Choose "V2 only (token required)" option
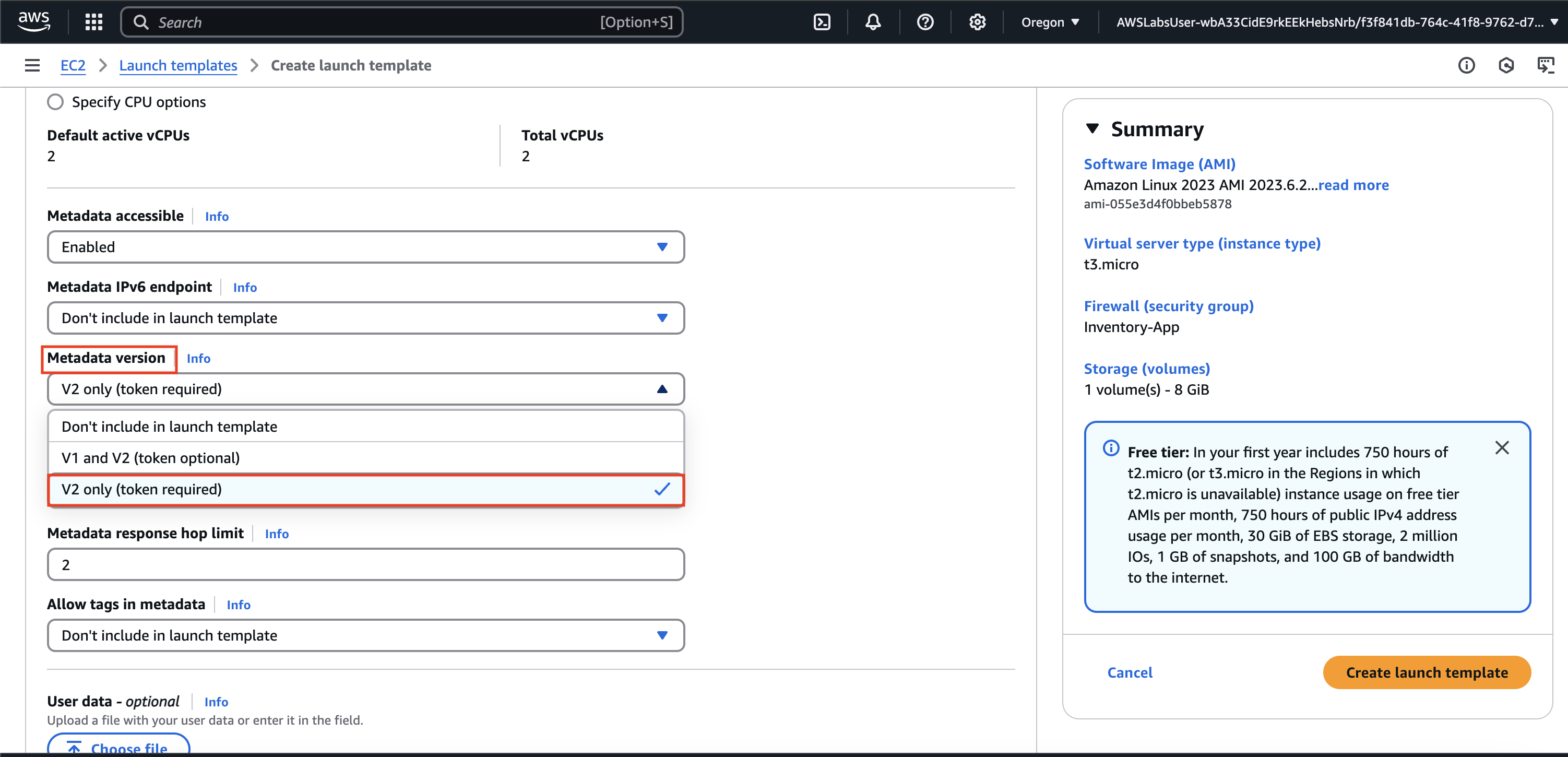Screen dimensions: 1568x757 pos(366,490)
